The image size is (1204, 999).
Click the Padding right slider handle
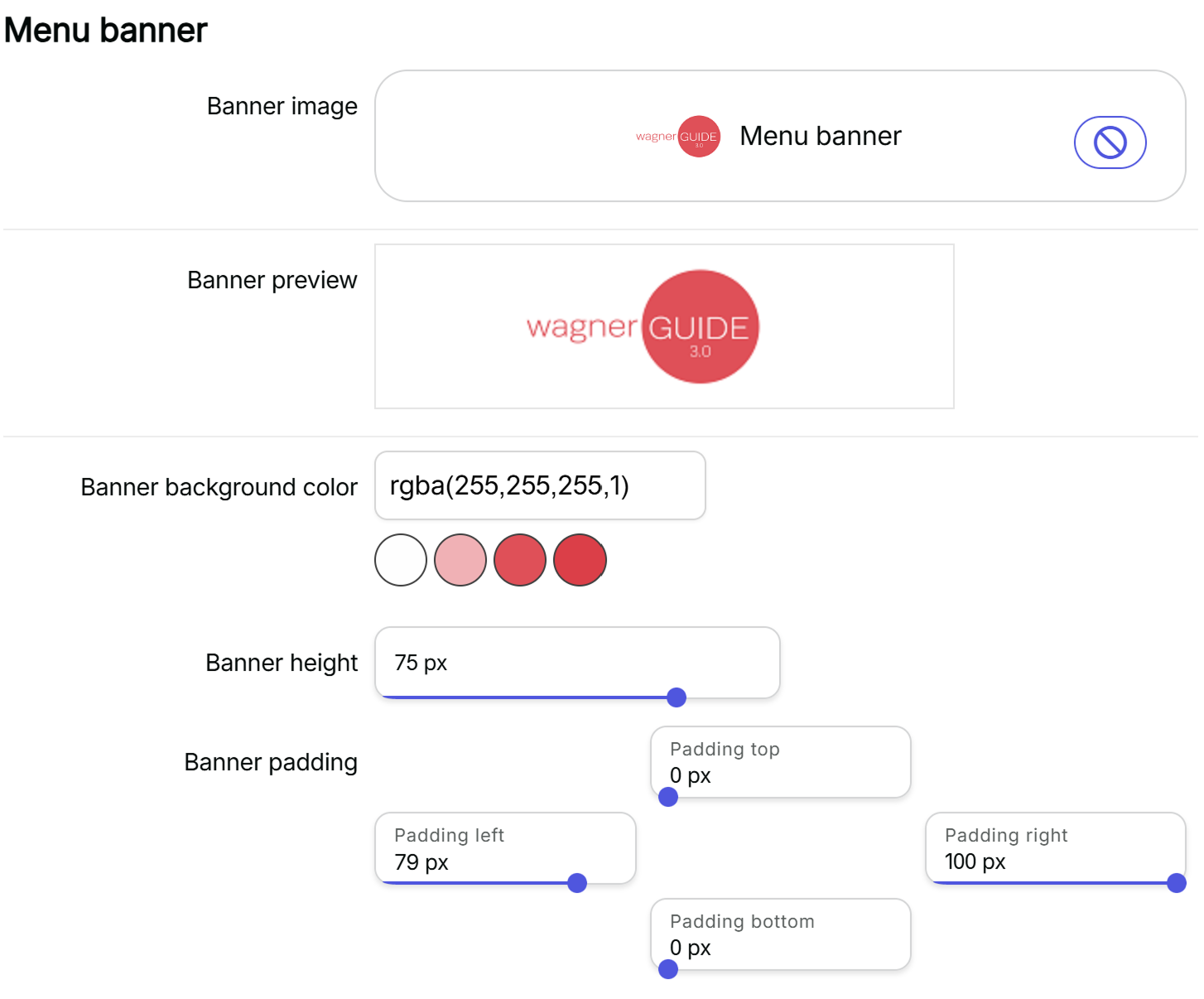point(1177,883)
